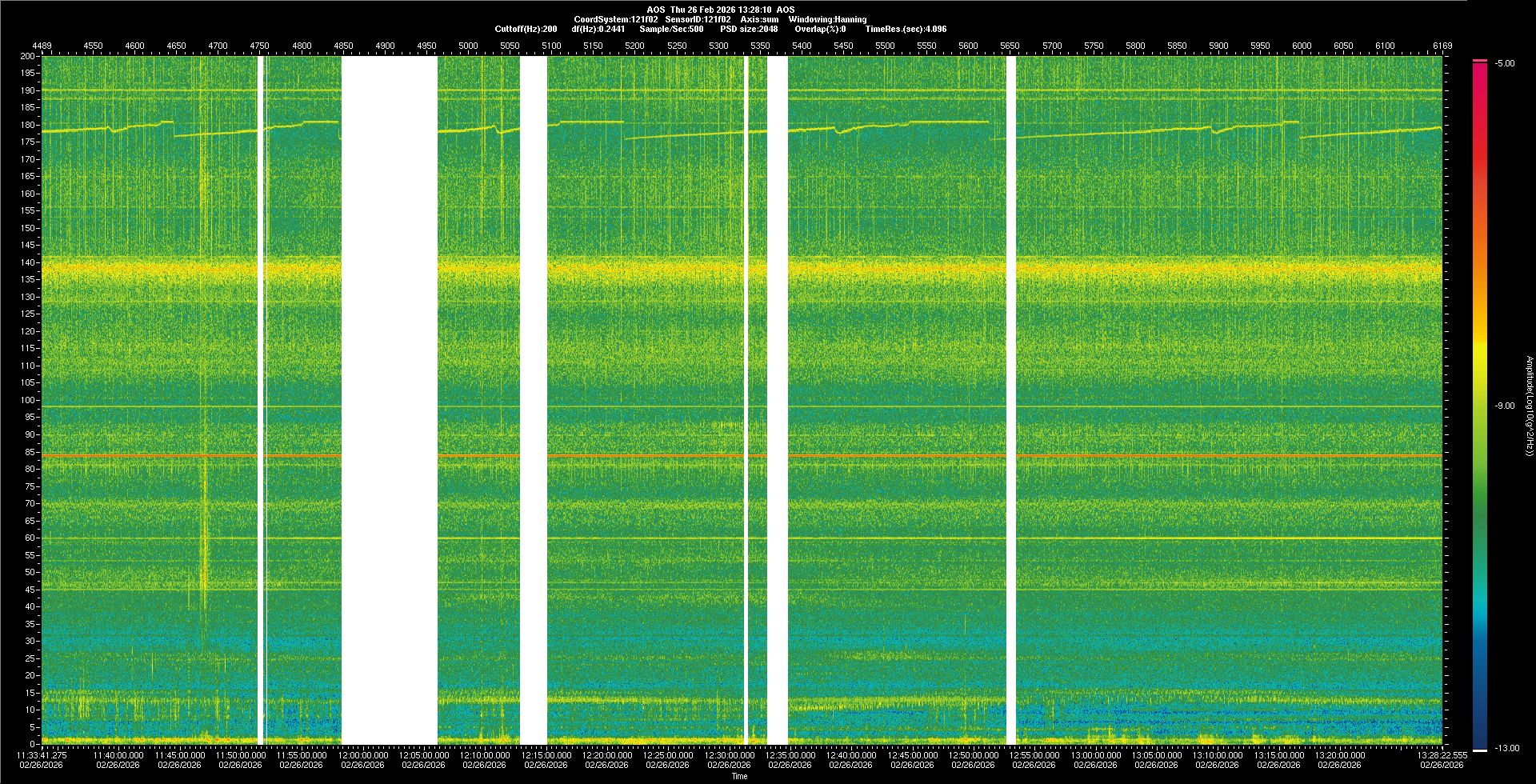This screenshot has width=1536, height=784.
Task: Click the 140 Hz frequency axis label
Action: coord(27,262)
